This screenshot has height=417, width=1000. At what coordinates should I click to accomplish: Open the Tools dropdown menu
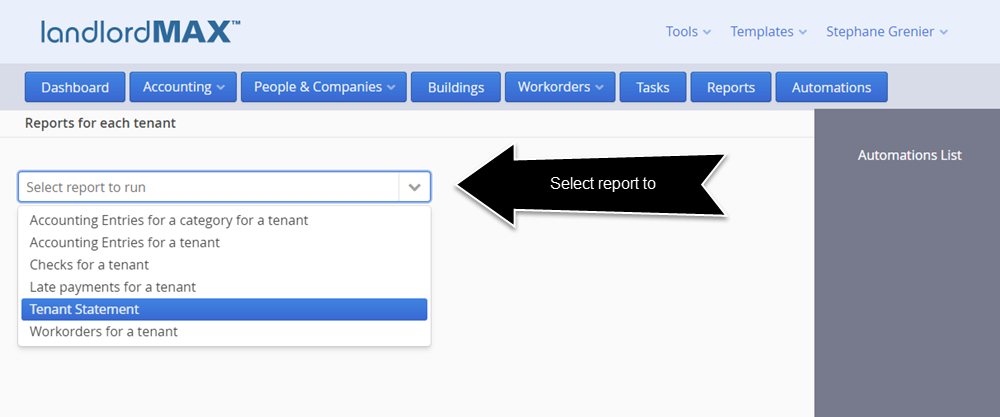[x=688, y=31]
